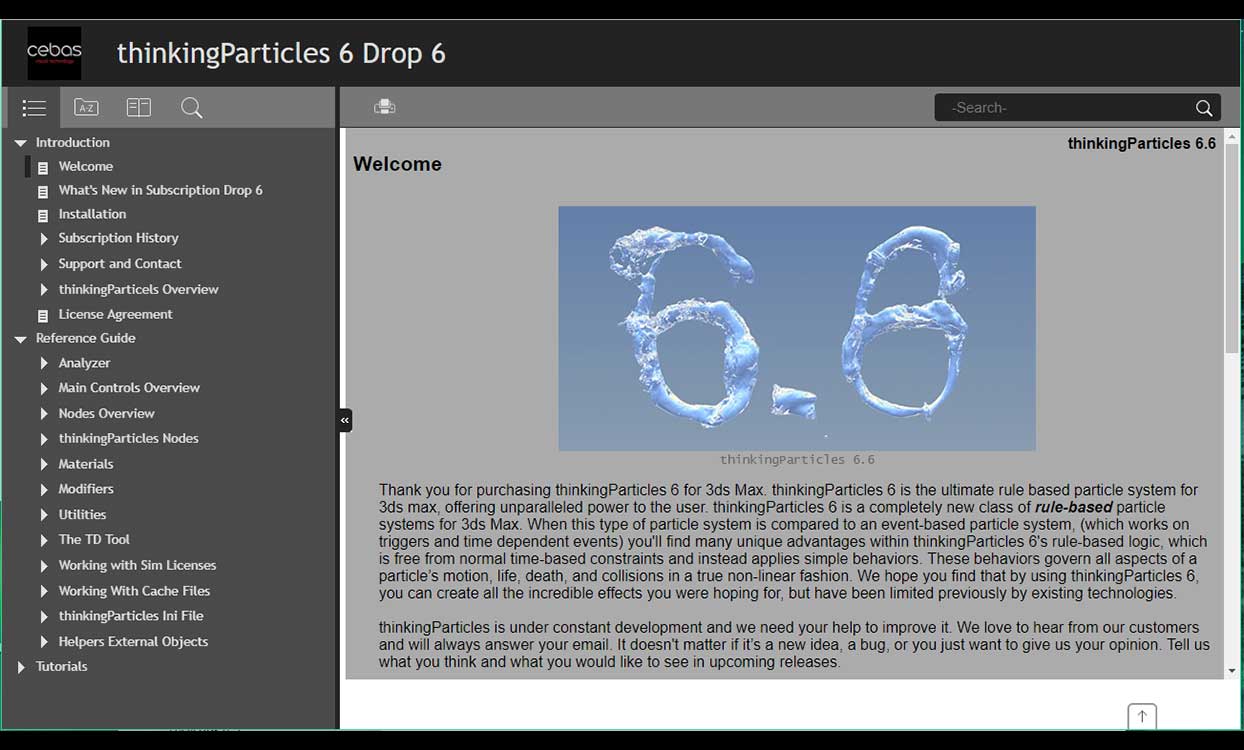Viewport: 1244px width, 750px height.
Task: Click the Welcome page heading
Action: click(x=397, y=164)
